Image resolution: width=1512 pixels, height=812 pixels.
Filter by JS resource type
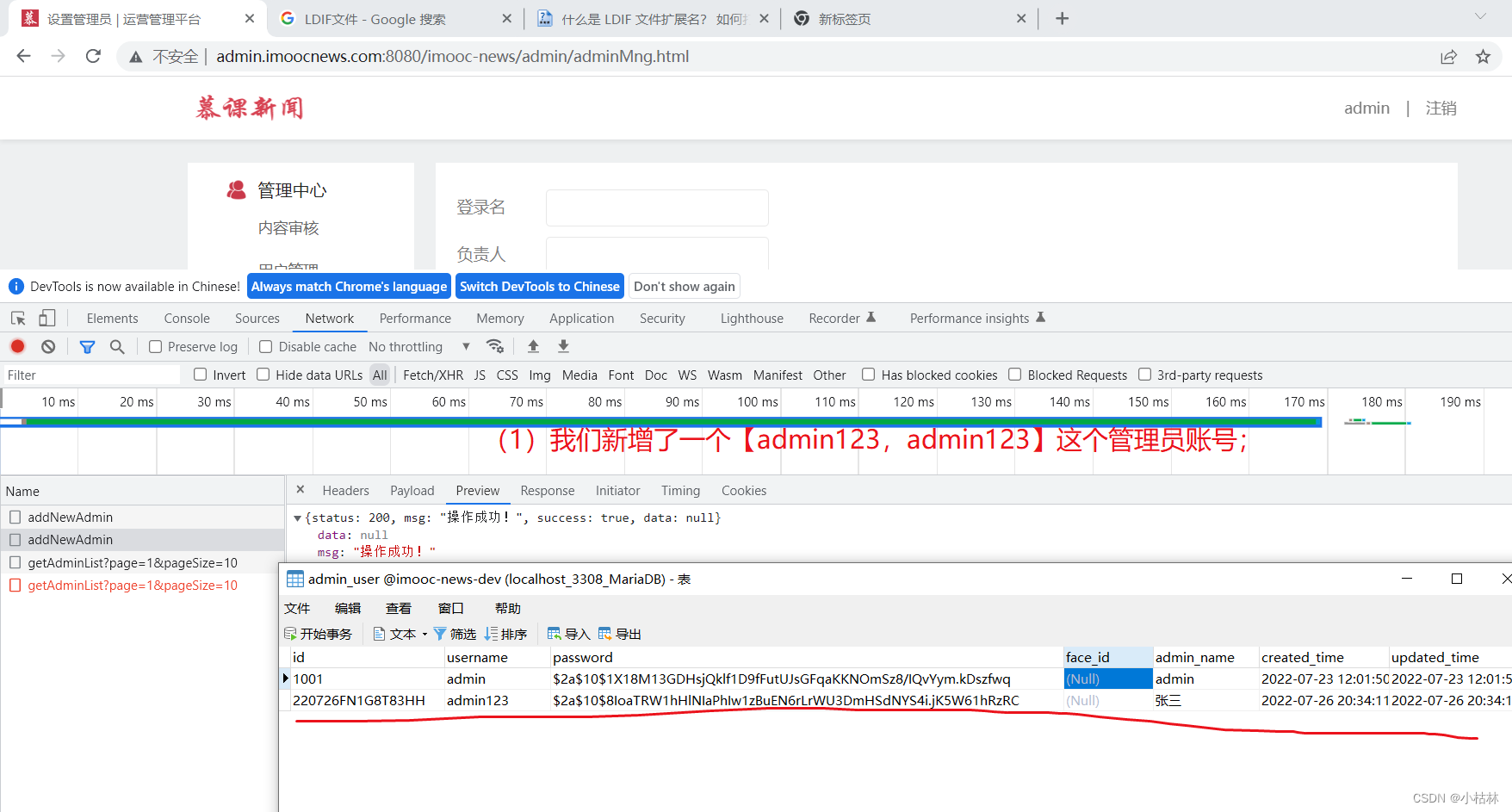[480, 375]
